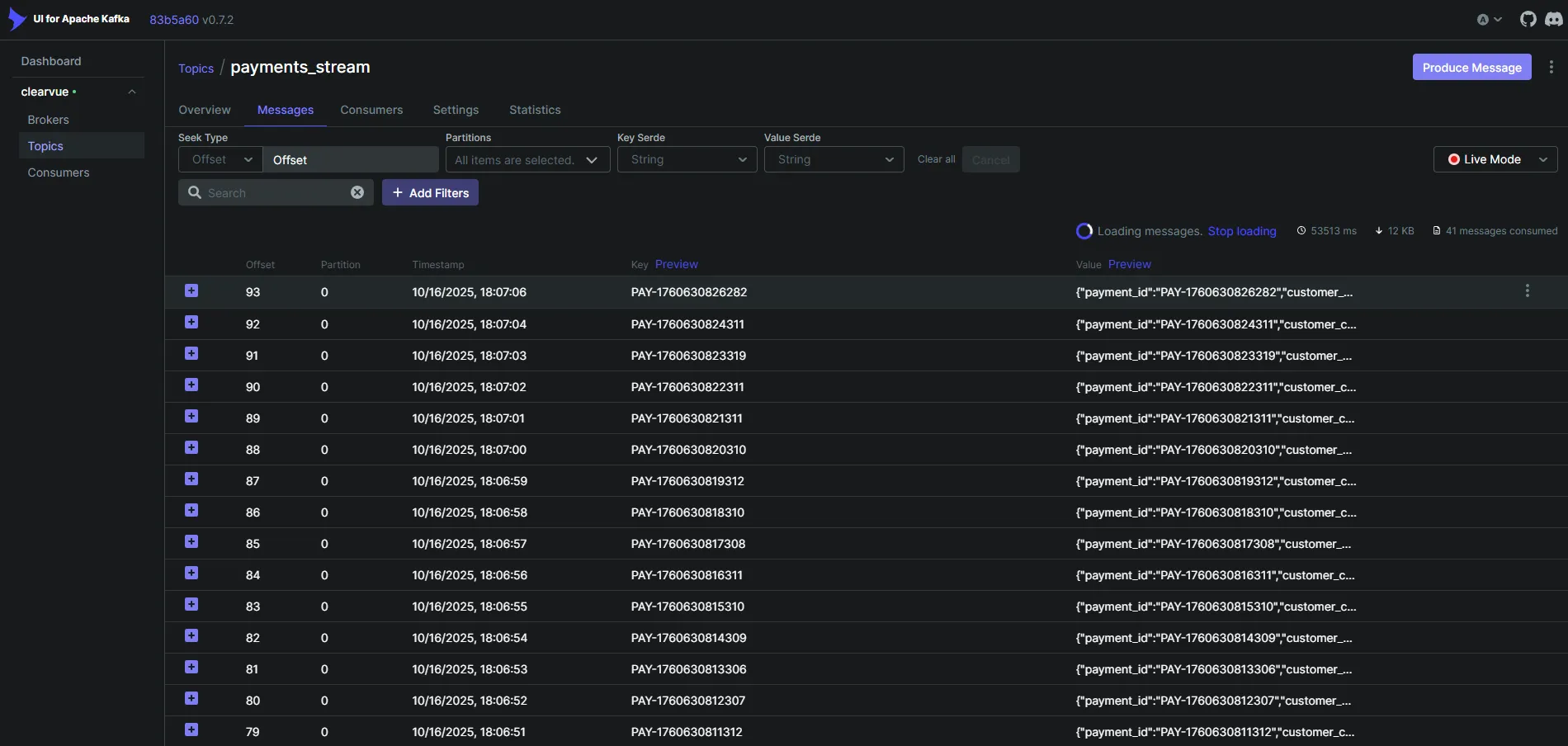Expand message row with offset 81
The height and width of the screenshot is (746, 1568).
[x=191, y=667]
